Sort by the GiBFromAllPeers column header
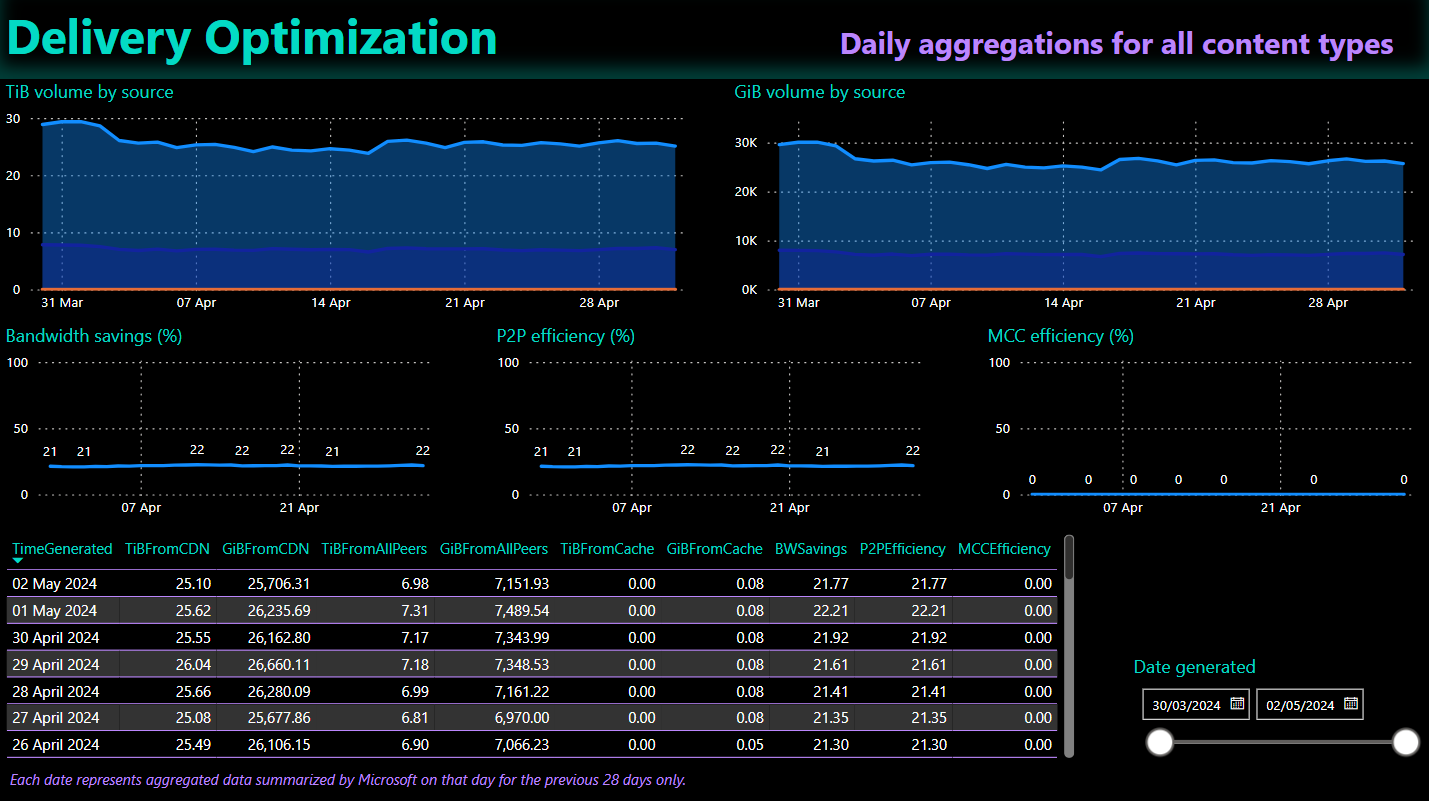This screenshot has height=801, width=1429. (494, 549)
